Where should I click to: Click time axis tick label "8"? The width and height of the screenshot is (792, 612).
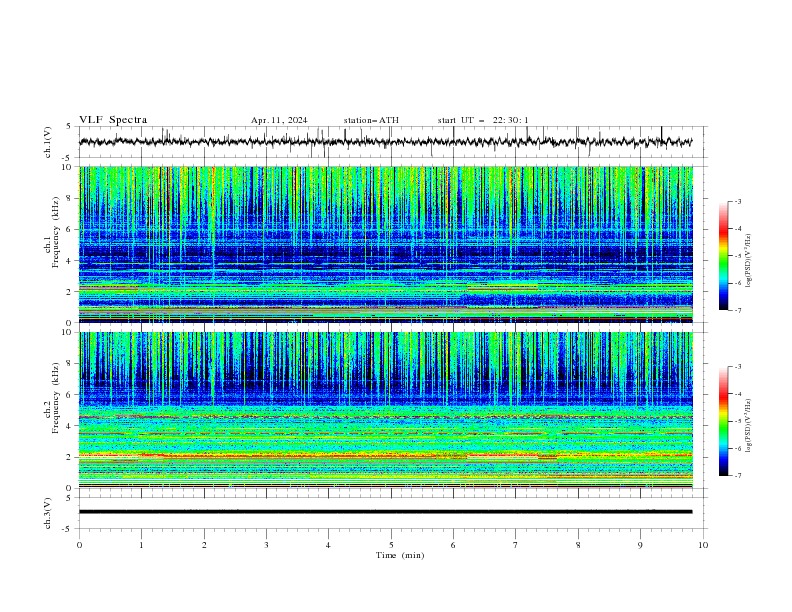click(x=578, y=545)
